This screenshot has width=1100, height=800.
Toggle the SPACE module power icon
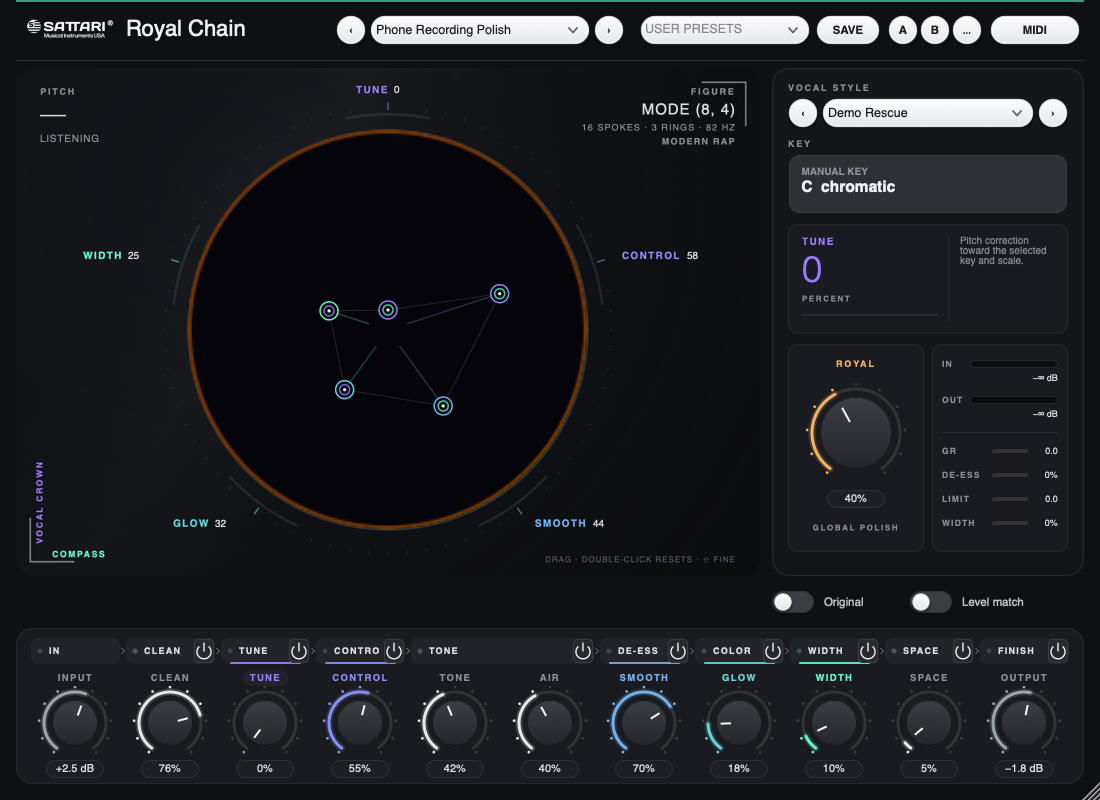tap(962, 651)
